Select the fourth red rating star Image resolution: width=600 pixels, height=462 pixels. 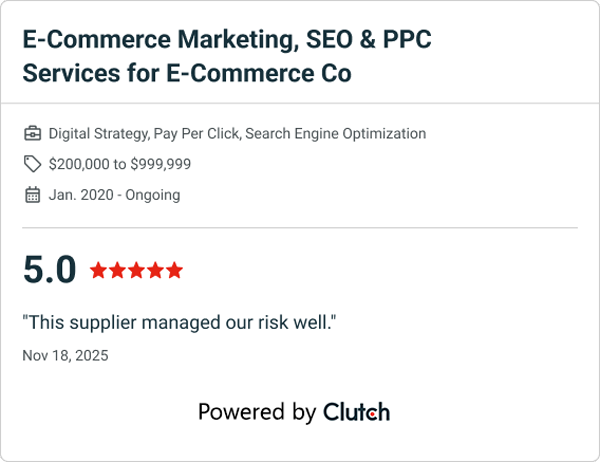pos(155,270)
